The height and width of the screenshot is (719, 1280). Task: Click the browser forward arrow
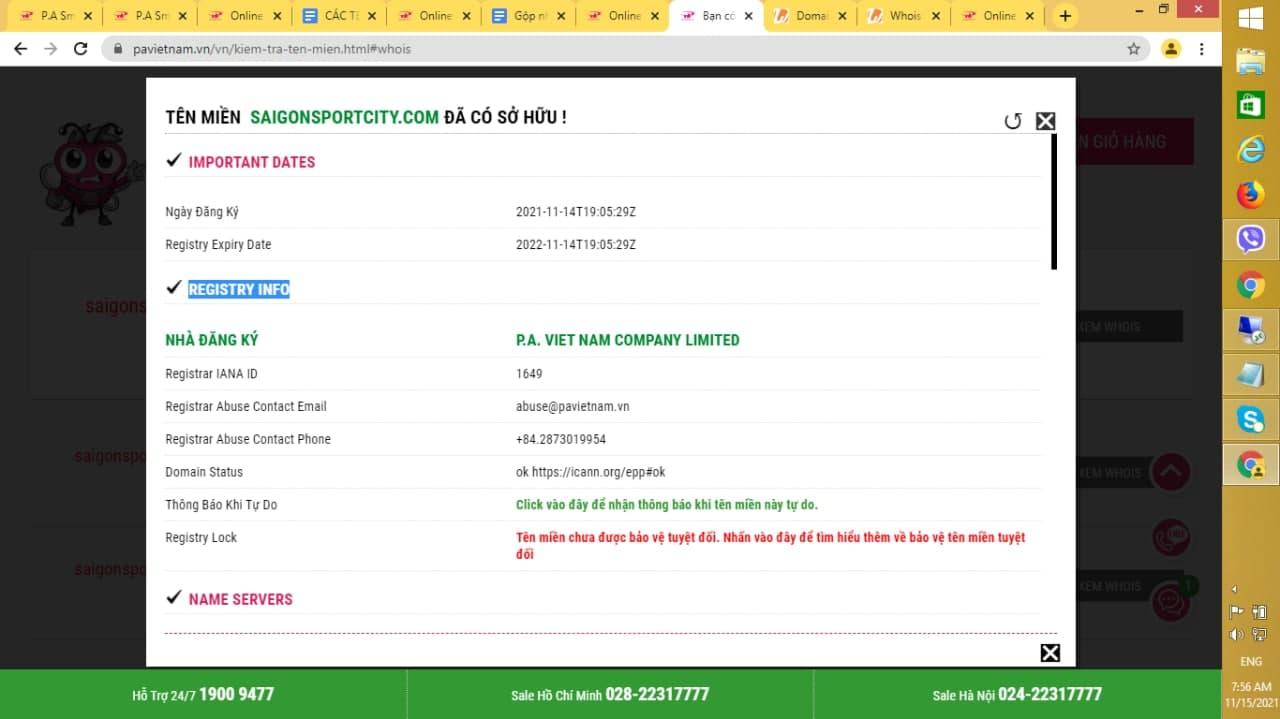[x=50, y=48]
